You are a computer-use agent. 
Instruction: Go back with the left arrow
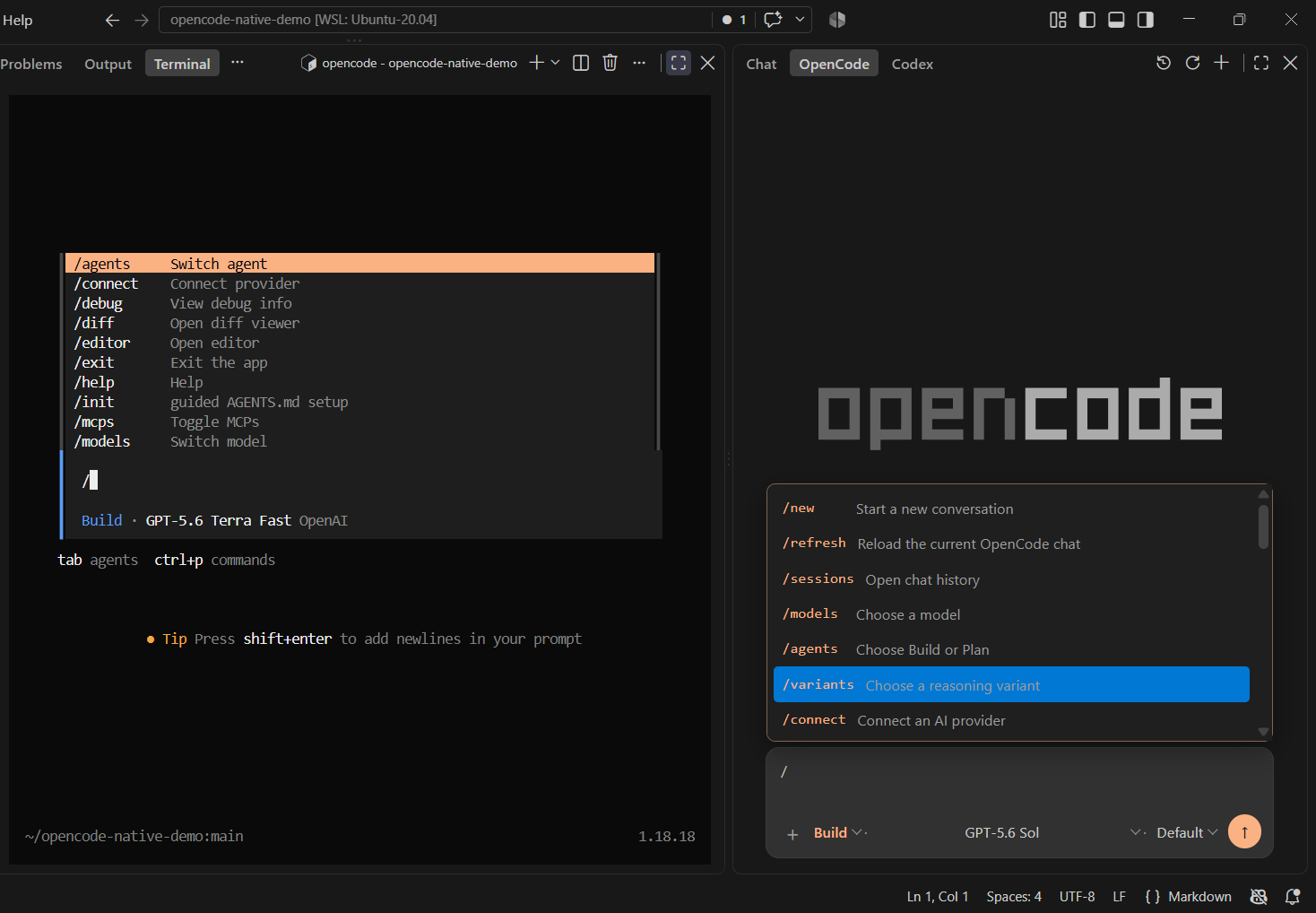click(x=112, y=20)
